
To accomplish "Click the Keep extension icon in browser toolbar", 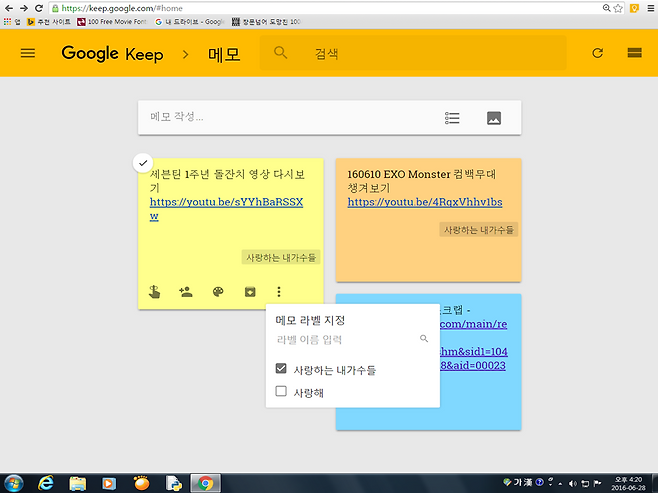I will tap(634, 8).
